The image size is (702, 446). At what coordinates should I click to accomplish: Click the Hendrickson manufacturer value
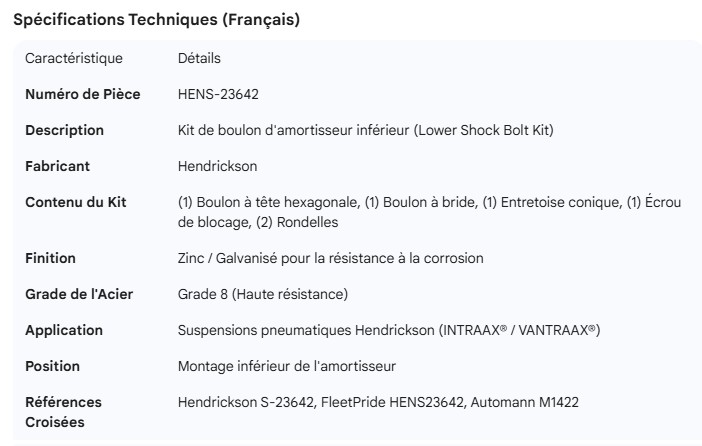217,166
